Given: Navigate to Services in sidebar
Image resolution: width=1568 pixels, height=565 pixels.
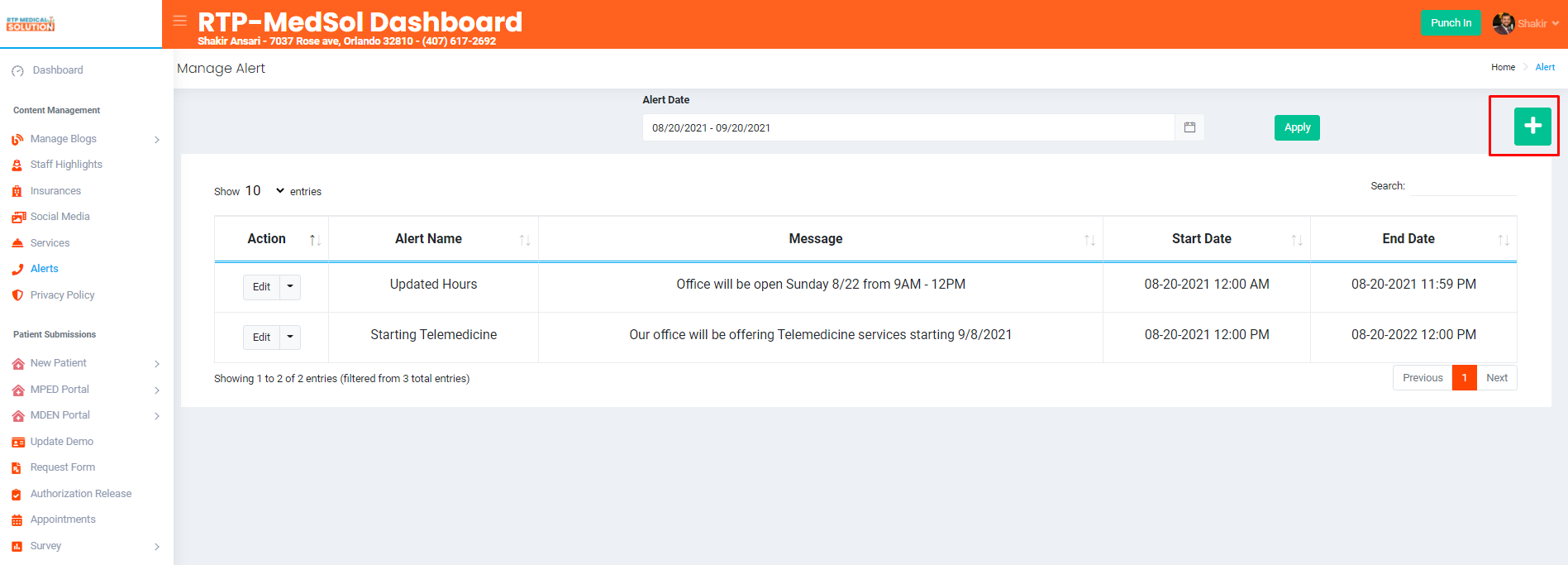Looking at the screenshot, I should point(50,243).
